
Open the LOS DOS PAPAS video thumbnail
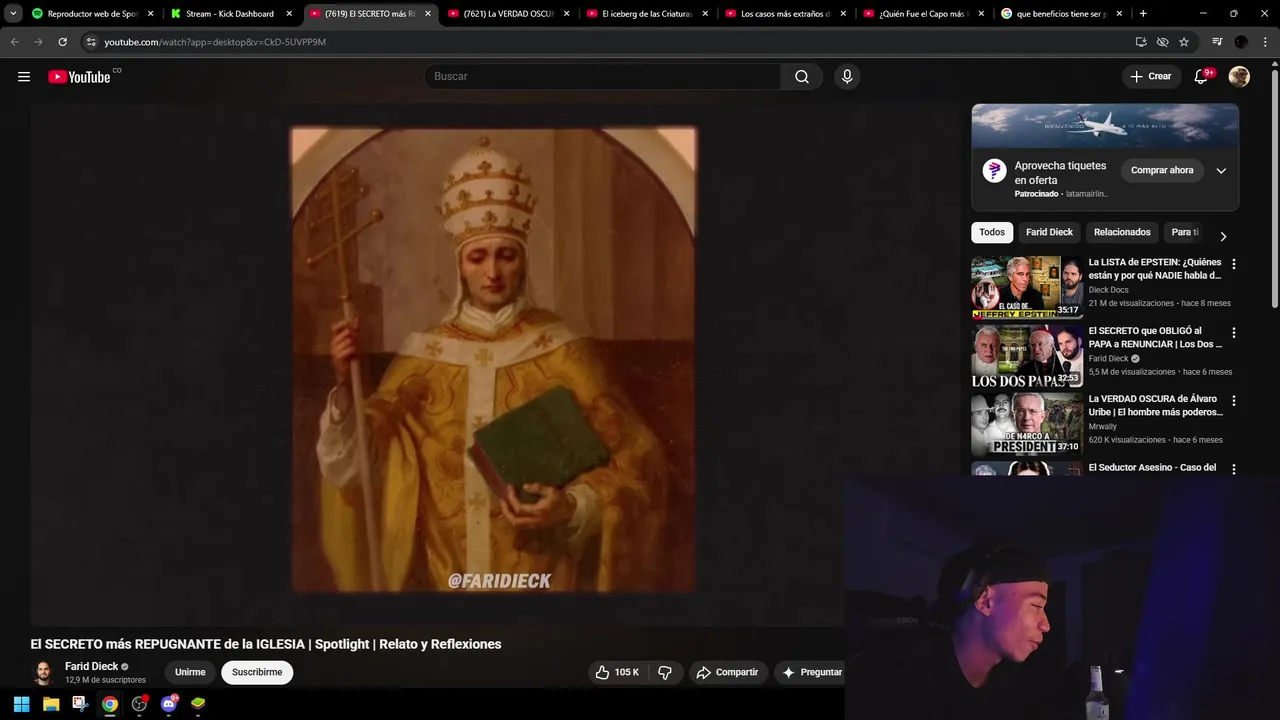click(1027, 355)
